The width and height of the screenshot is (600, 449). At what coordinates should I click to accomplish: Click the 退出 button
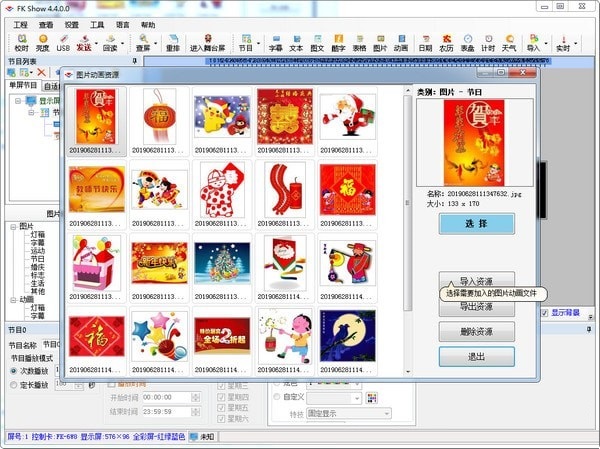point(476,357)
